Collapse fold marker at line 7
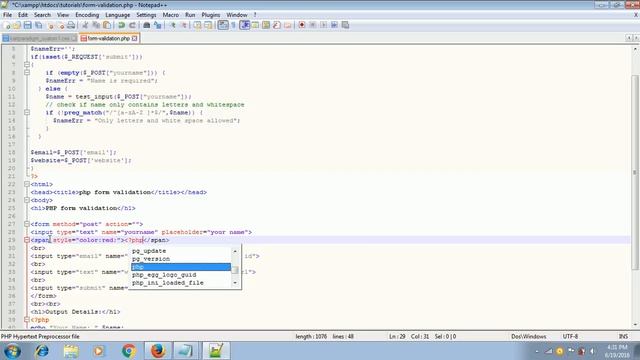 click(27, 64)
